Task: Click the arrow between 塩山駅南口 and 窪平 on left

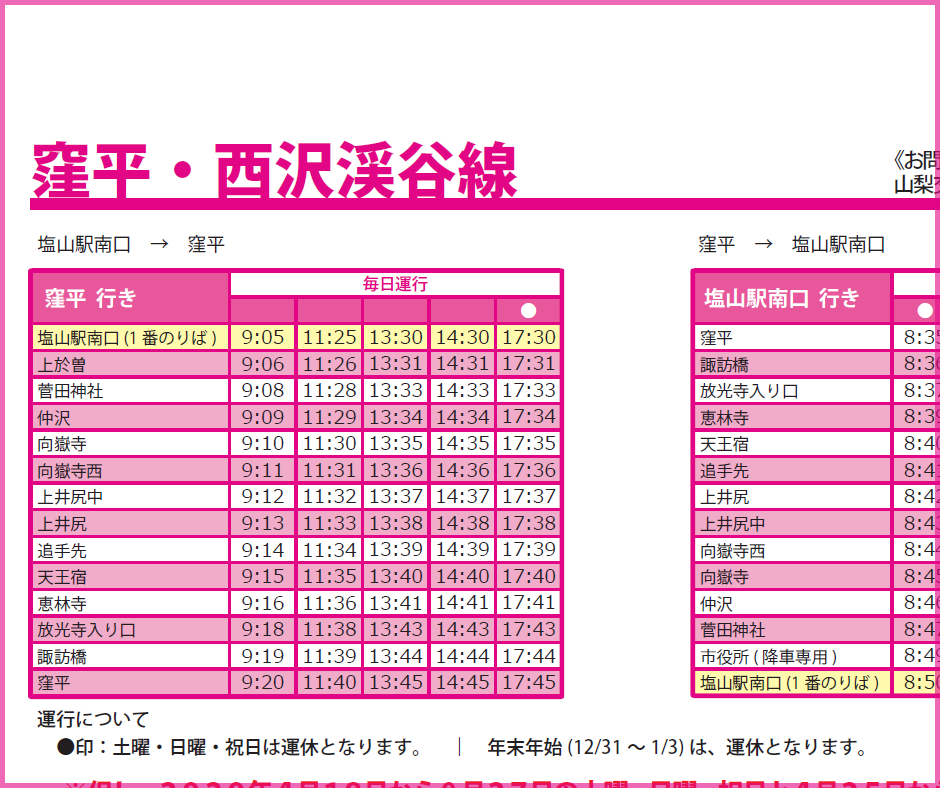Action: pos(159,244)
